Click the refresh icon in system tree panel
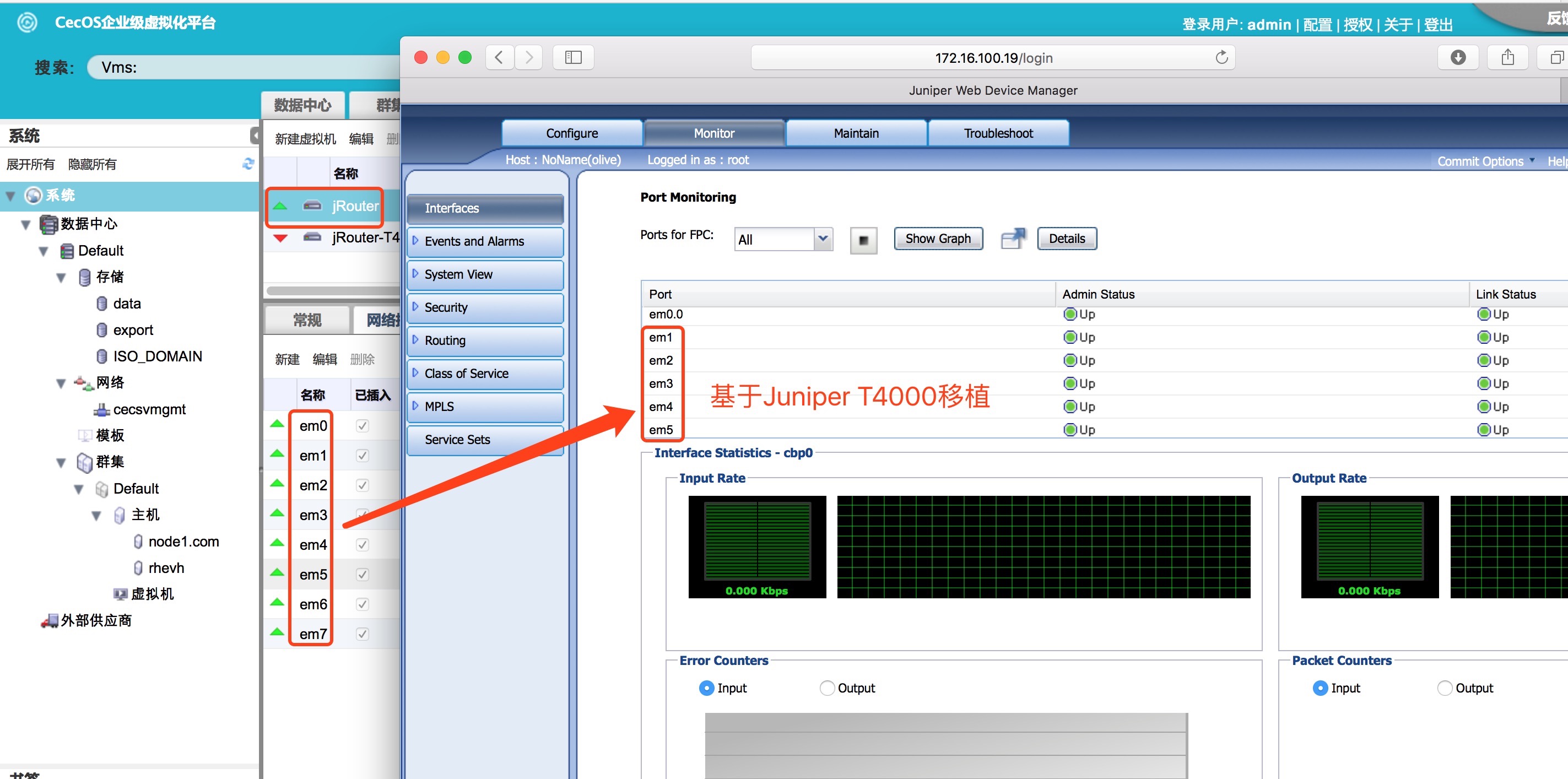The width and height of the screenshot is (1568, 779). [248, 164]
